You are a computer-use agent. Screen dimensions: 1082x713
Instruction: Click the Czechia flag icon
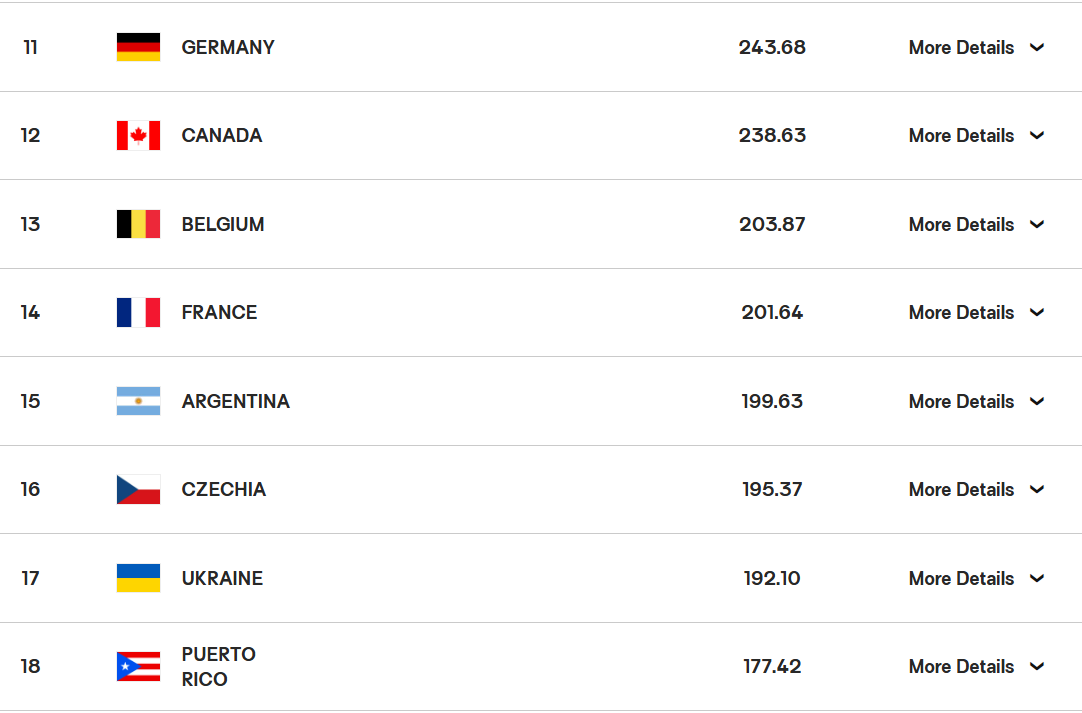138,489
